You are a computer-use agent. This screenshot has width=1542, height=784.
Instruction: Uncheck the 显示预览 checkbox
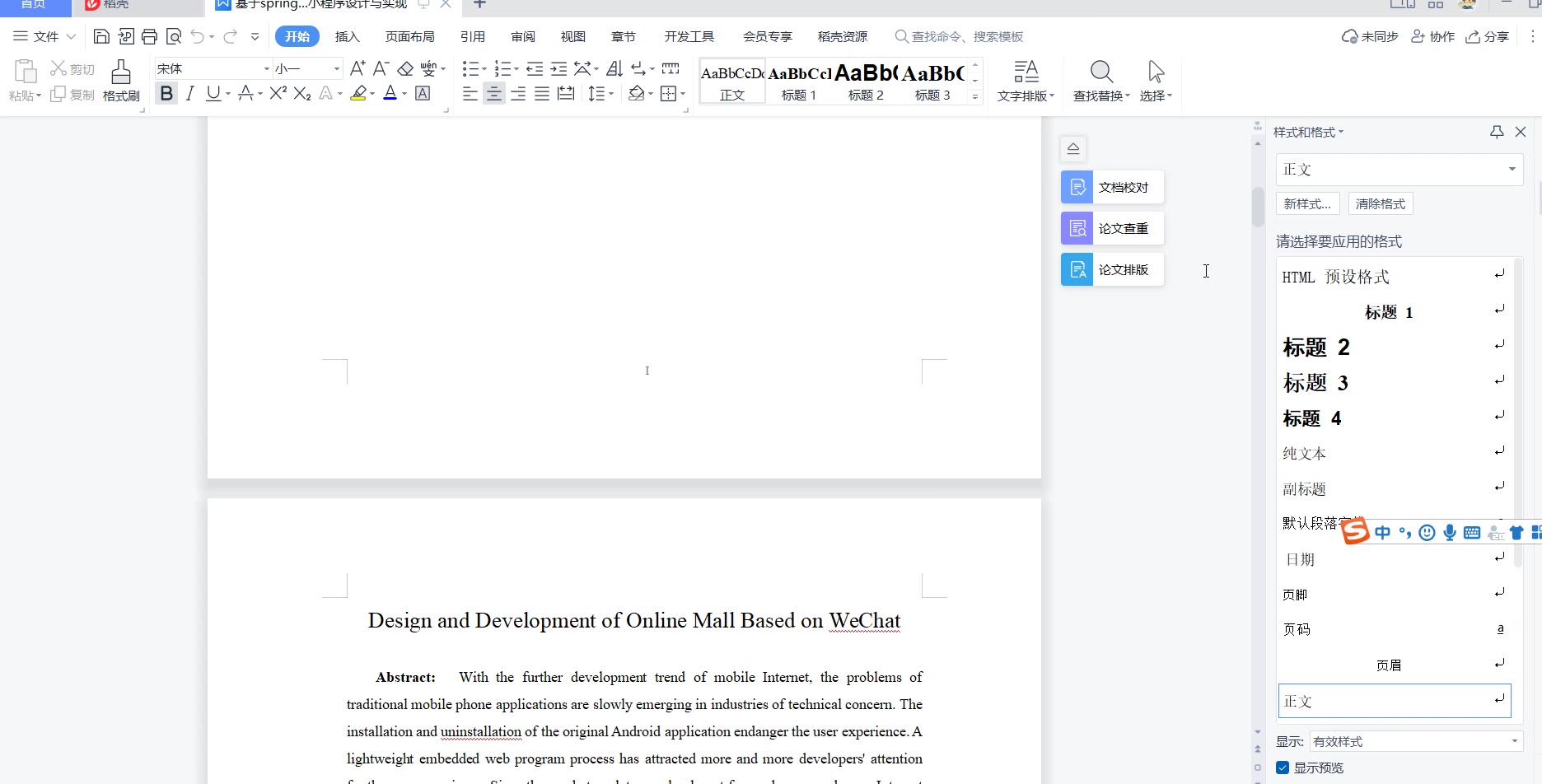1283,768
